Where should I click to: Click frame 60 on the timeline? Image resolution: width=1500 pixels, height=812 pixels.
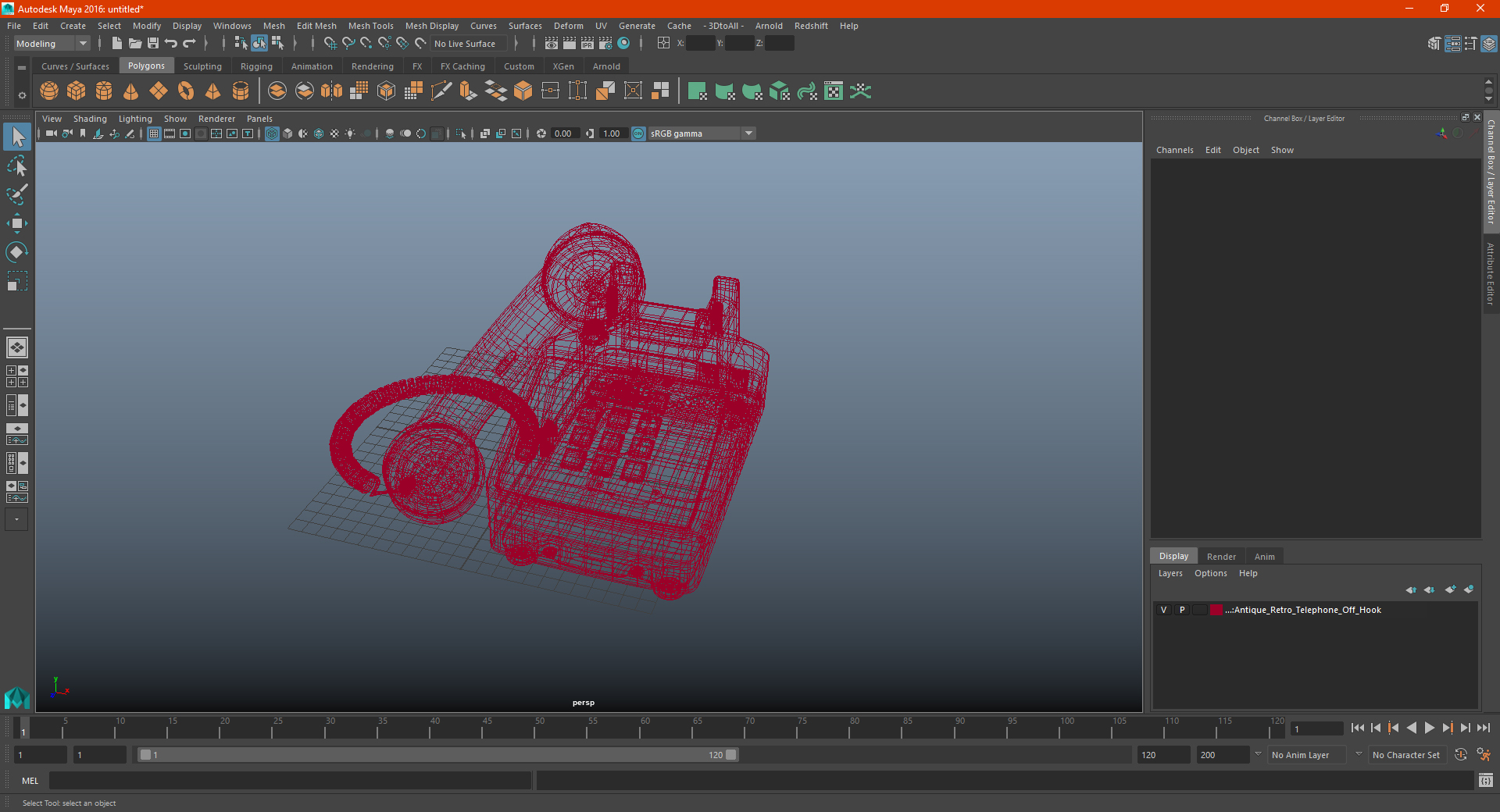[645, 728]
